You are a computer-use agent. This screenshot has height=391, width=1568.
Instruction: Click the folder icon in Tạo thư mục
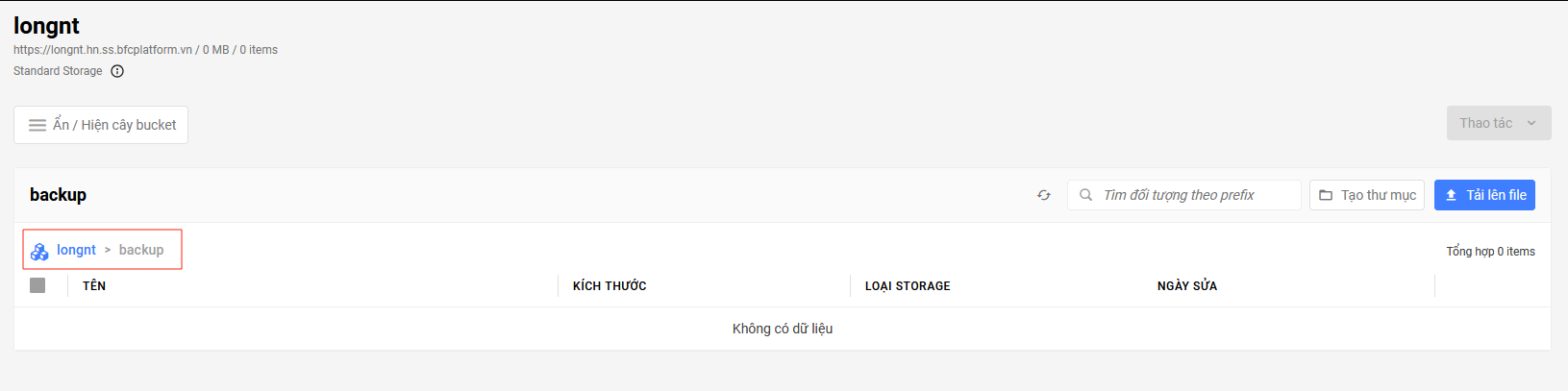[x=1326, y=195]
